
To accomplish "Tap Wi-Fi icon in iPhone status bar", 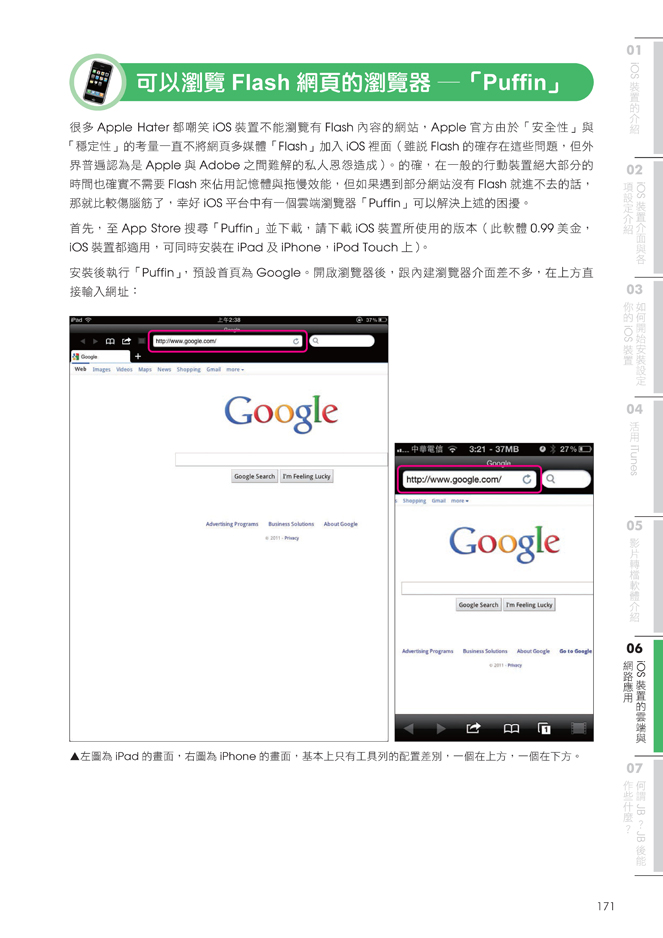I will coord(452,449).
